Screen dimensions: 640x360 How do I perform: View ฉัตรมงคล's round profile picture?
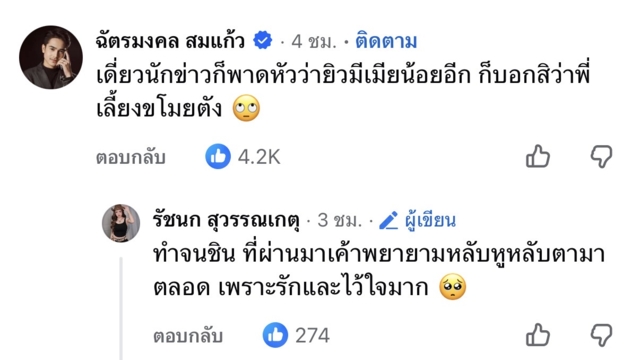51,57
